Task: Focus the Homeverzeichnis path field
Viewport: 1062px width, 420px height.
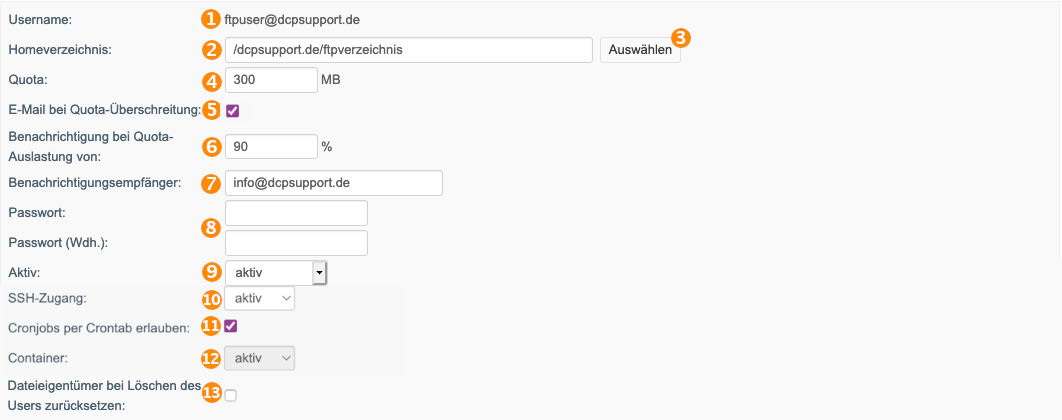Action: coord(410,50)
